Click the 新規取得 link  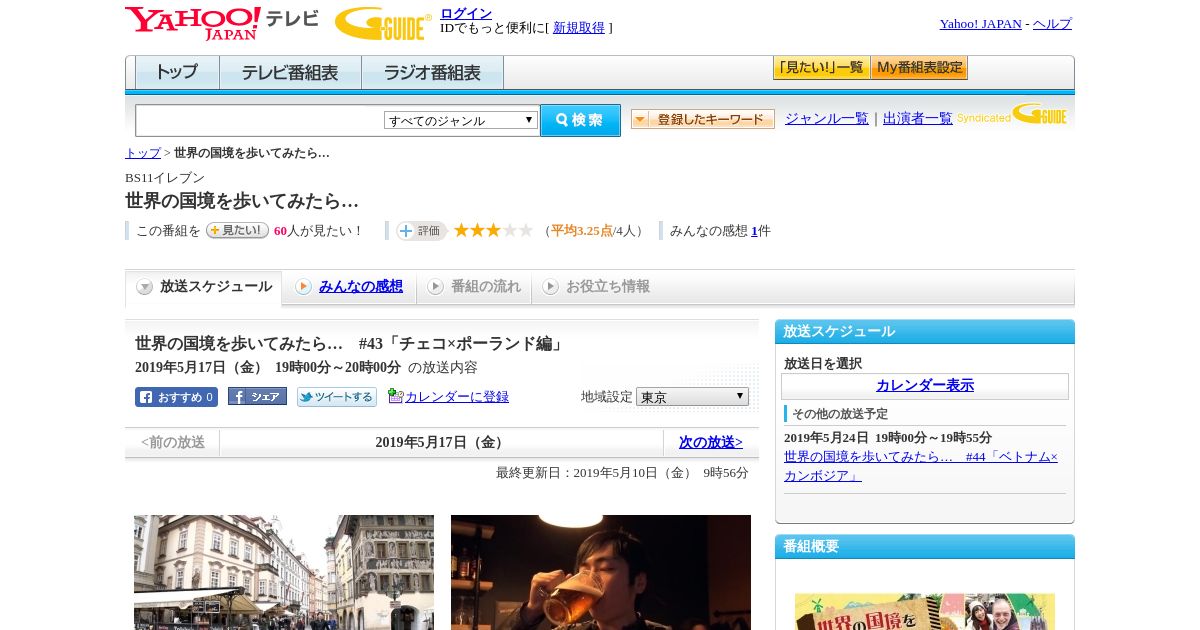click(x=579, y=28)
